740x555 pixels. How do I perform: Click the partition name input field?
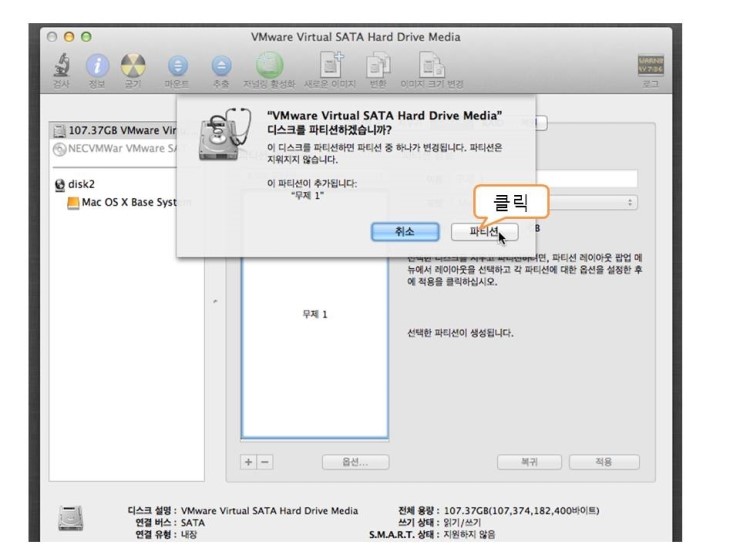click(588, 179)
